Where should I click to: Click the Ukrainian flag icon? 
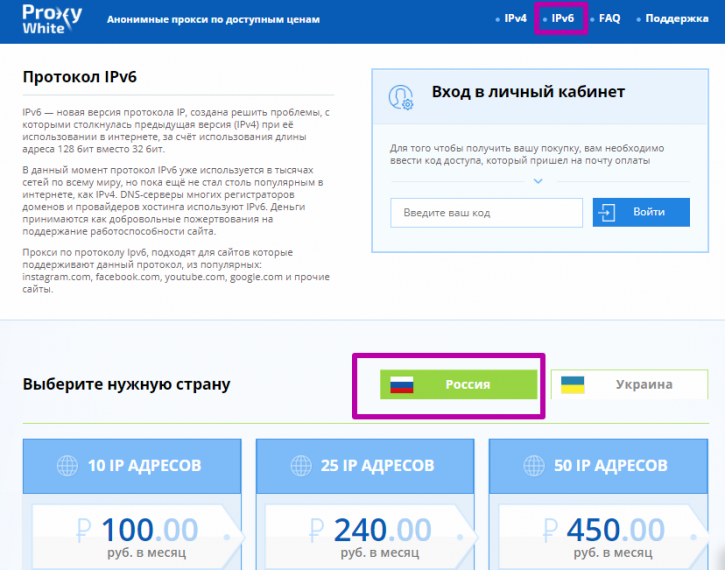click(572, 385)
